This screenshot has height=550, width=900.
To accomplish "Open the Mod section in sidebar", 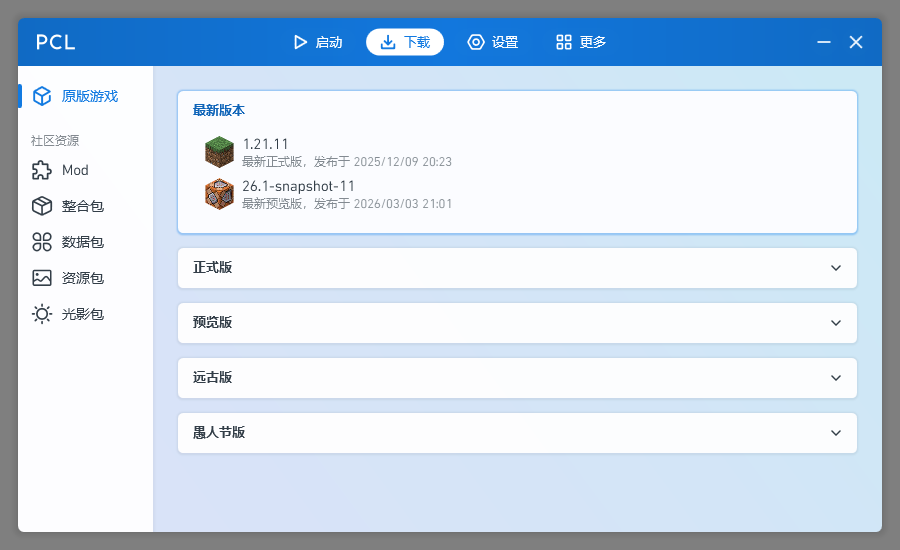I will pos(86,170).
